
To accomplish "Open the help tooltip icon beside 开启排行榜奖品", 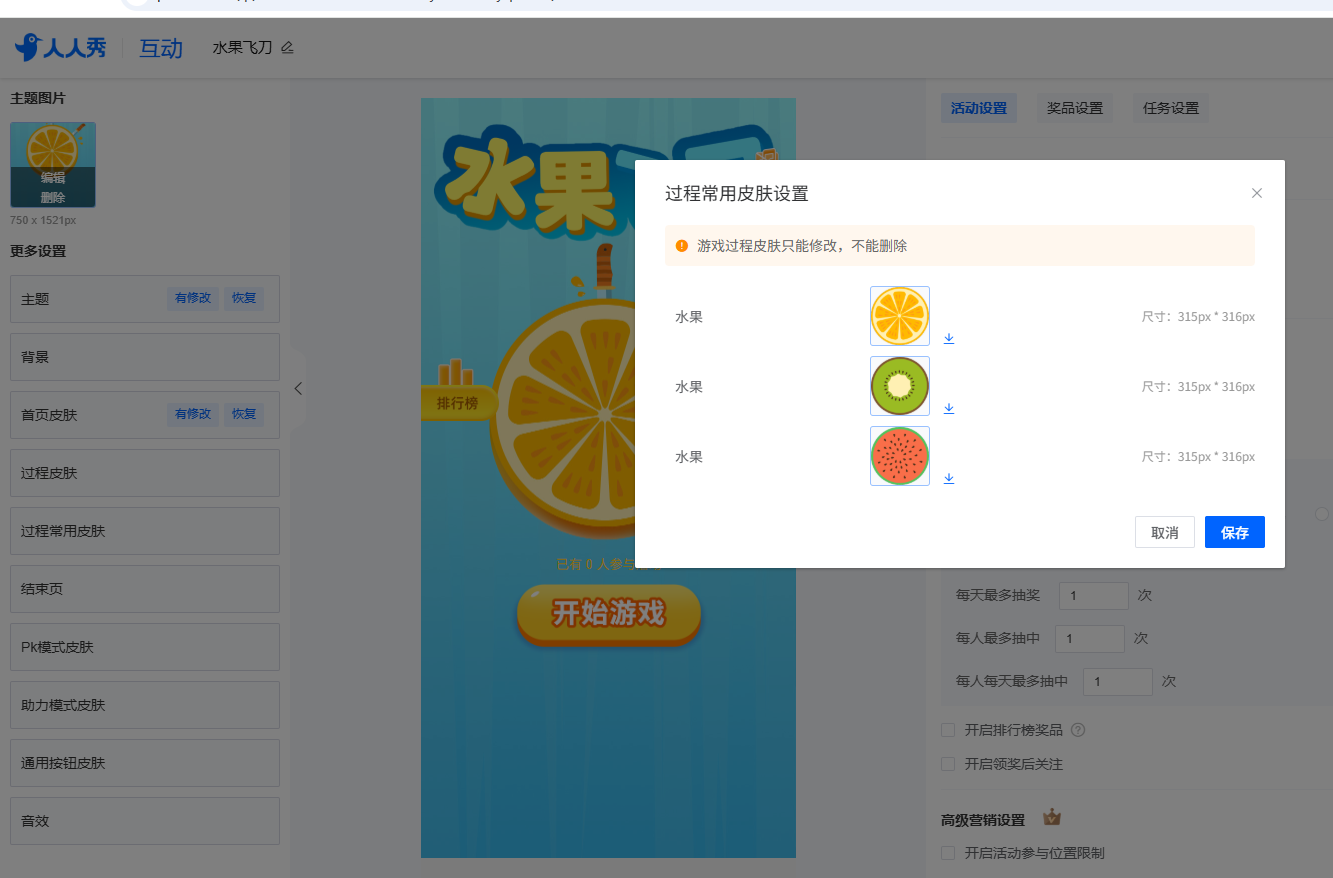I will pos(1077,730).
